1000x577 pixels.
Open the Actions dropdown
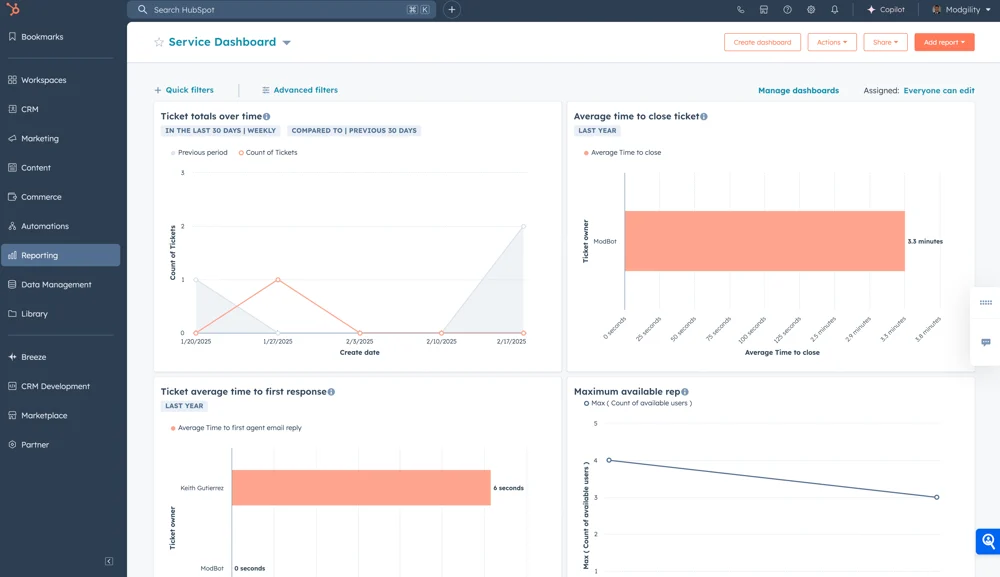pos(832,42)
